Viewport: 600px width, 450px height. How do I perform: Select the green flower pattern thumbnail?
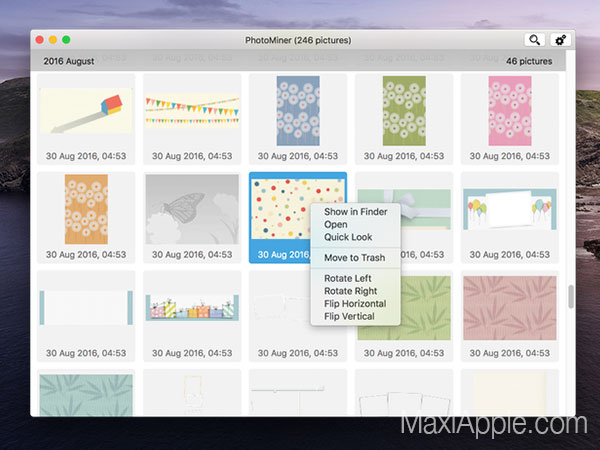click(404, 111)
